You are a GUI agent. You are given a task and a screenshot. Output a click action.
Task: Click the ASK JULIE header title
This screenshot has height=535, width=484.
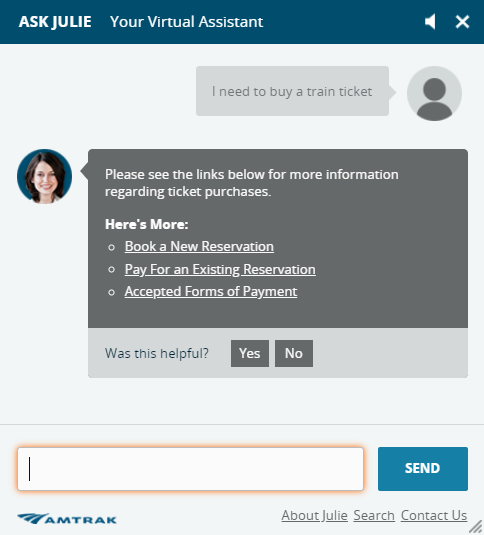[x=55, y=22]
